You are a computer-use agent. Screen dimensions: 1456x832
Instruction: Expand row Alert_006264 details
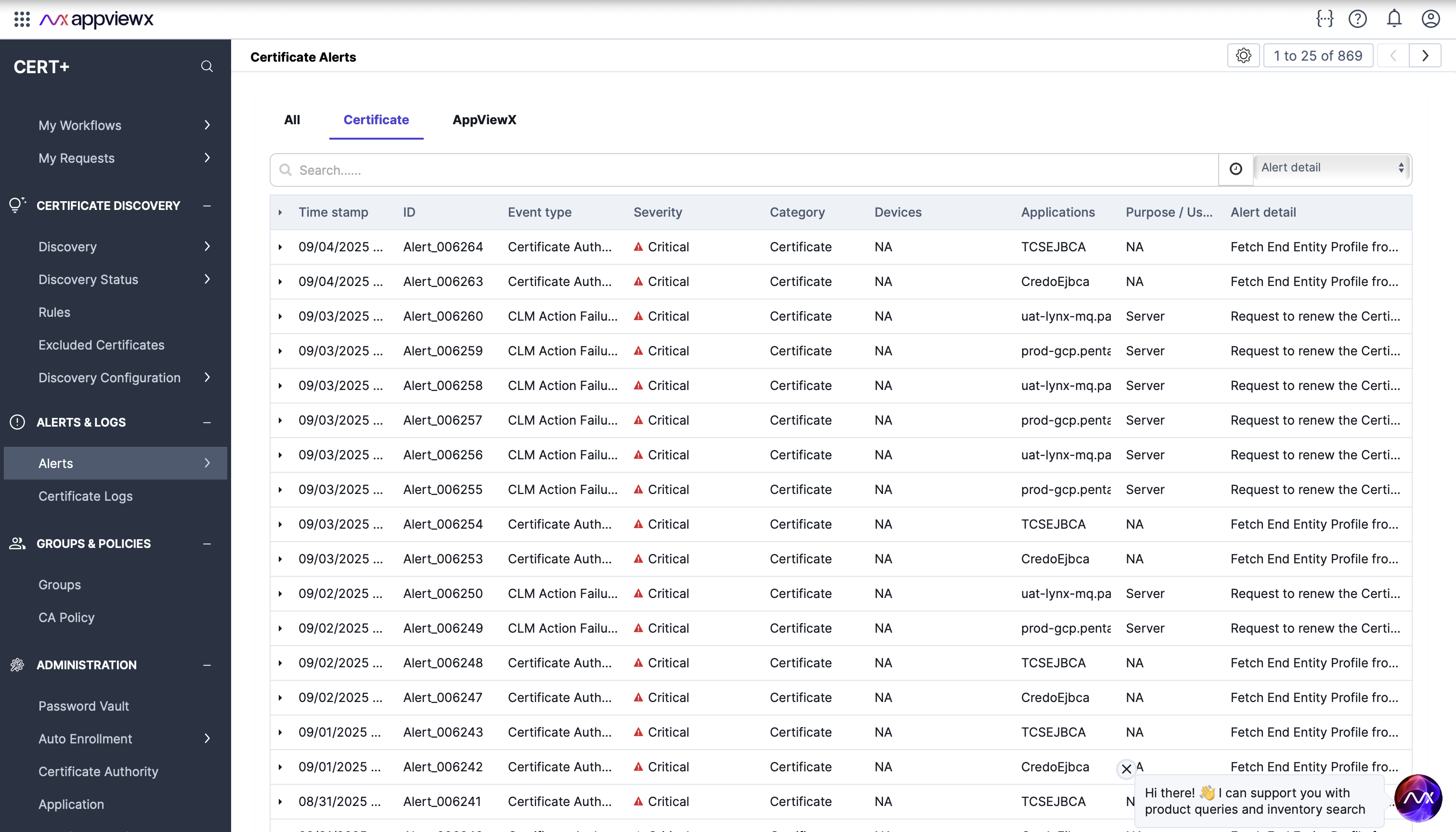click(x=280, y=247)
